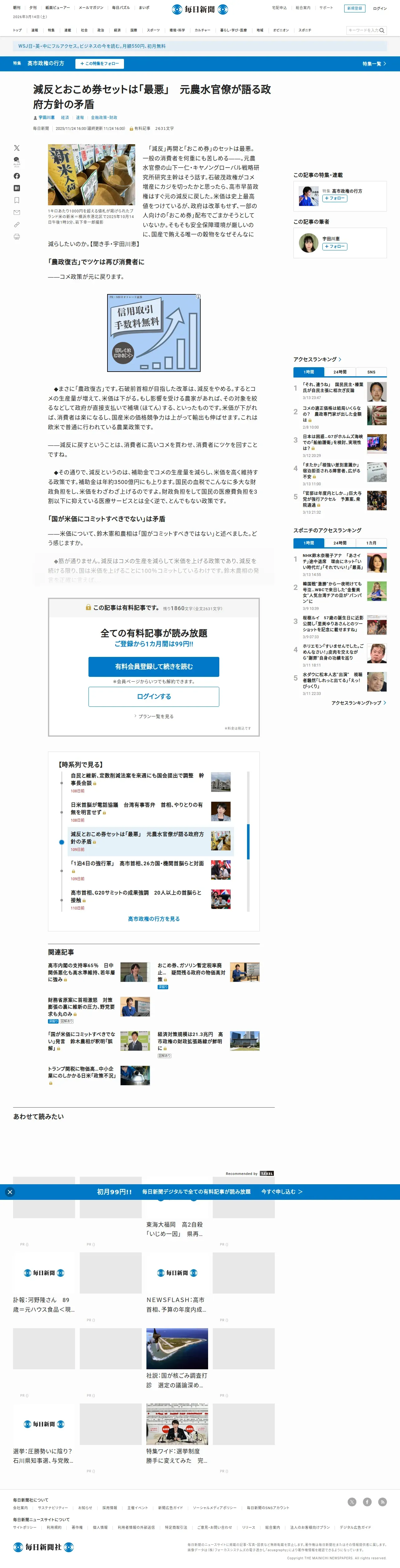Send article by email icon
Screen dimensions: 400x1568
tap(17, 212)
